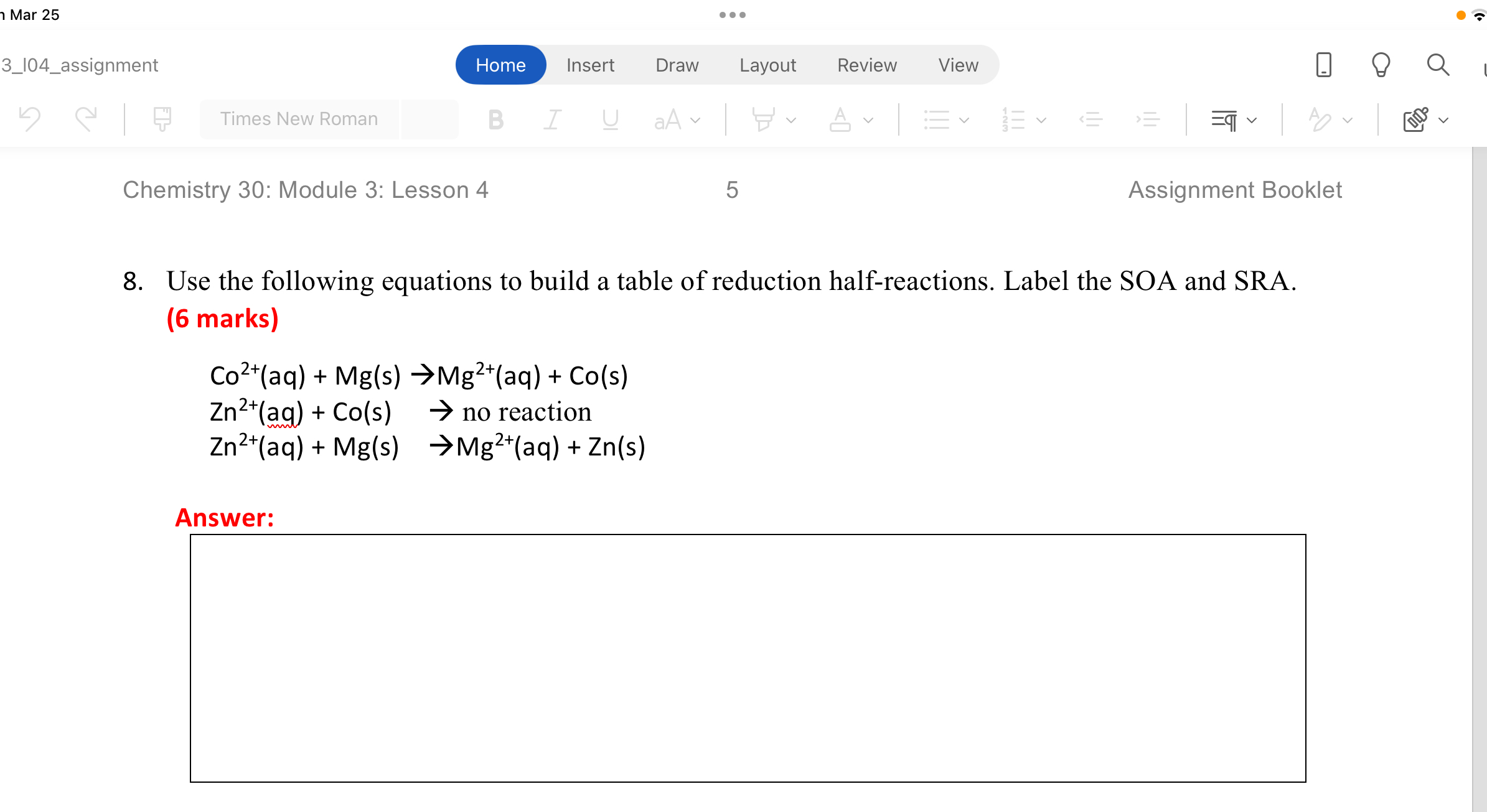The image size is (1487, 812).
Task: Toggle underline formatting
Action: [609, 119]
